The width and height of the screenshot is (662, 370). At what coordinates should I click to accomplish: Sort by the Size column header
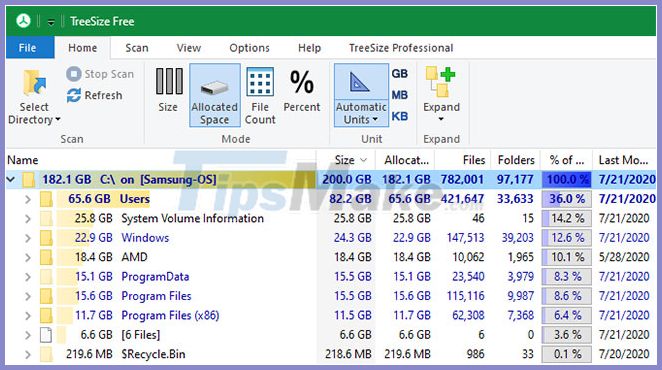346,161
